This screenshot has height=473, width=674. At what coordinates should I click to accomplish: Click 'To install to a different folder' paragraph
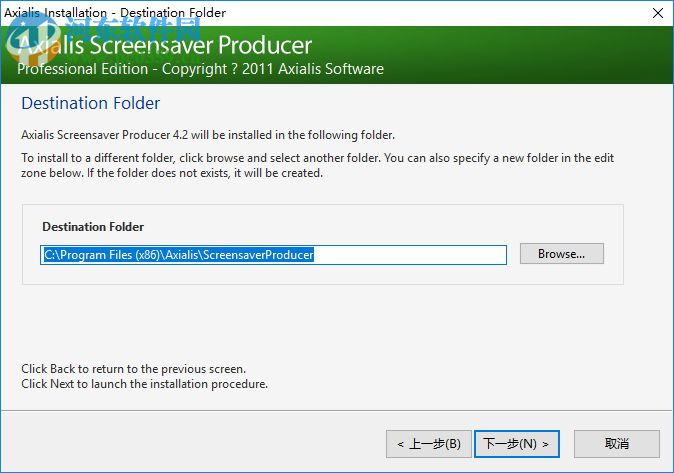pyautogui.click(x=317, y=166)
